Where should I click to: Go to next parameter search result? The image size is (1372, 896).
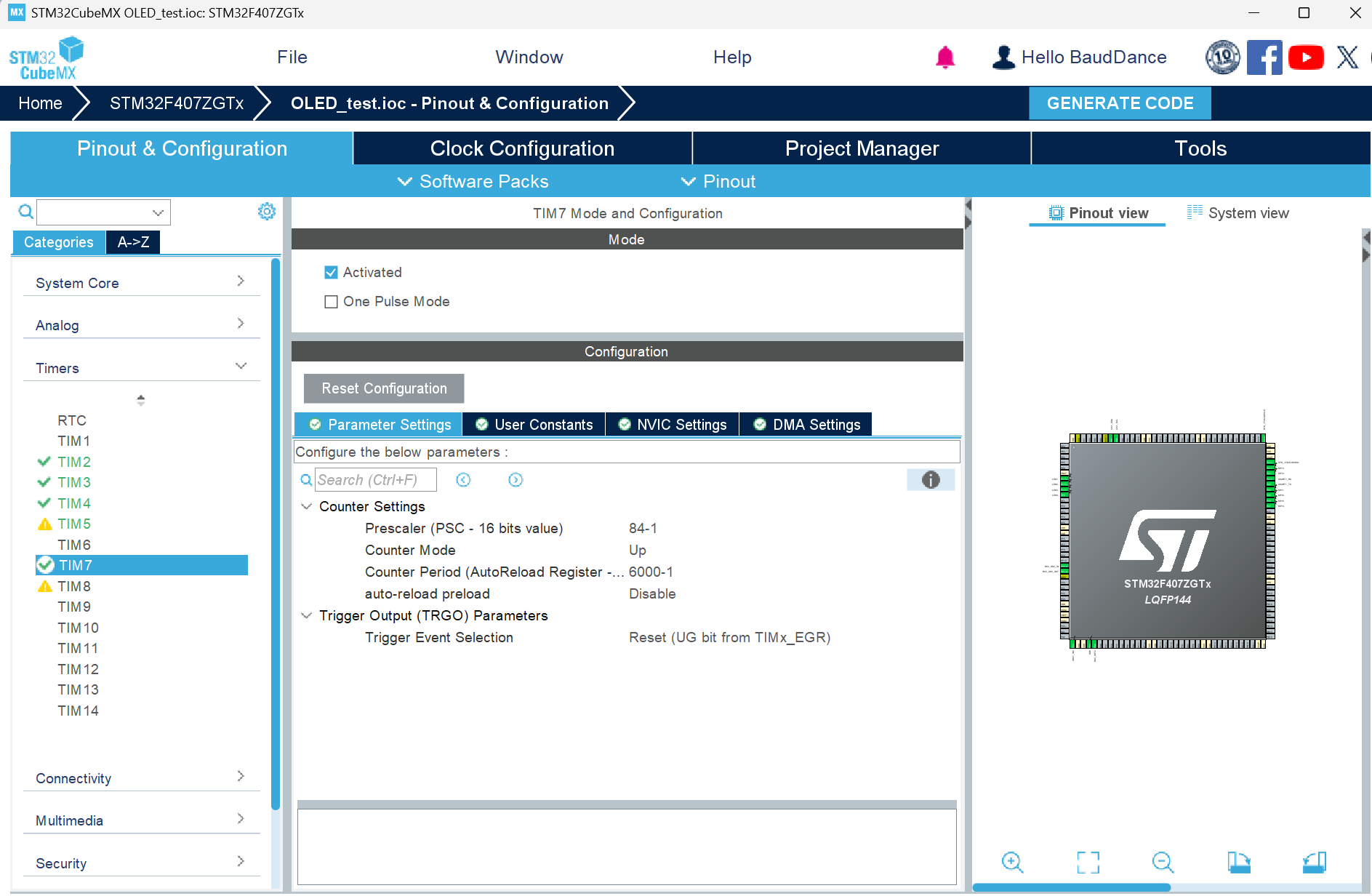[x=515, y=479]
